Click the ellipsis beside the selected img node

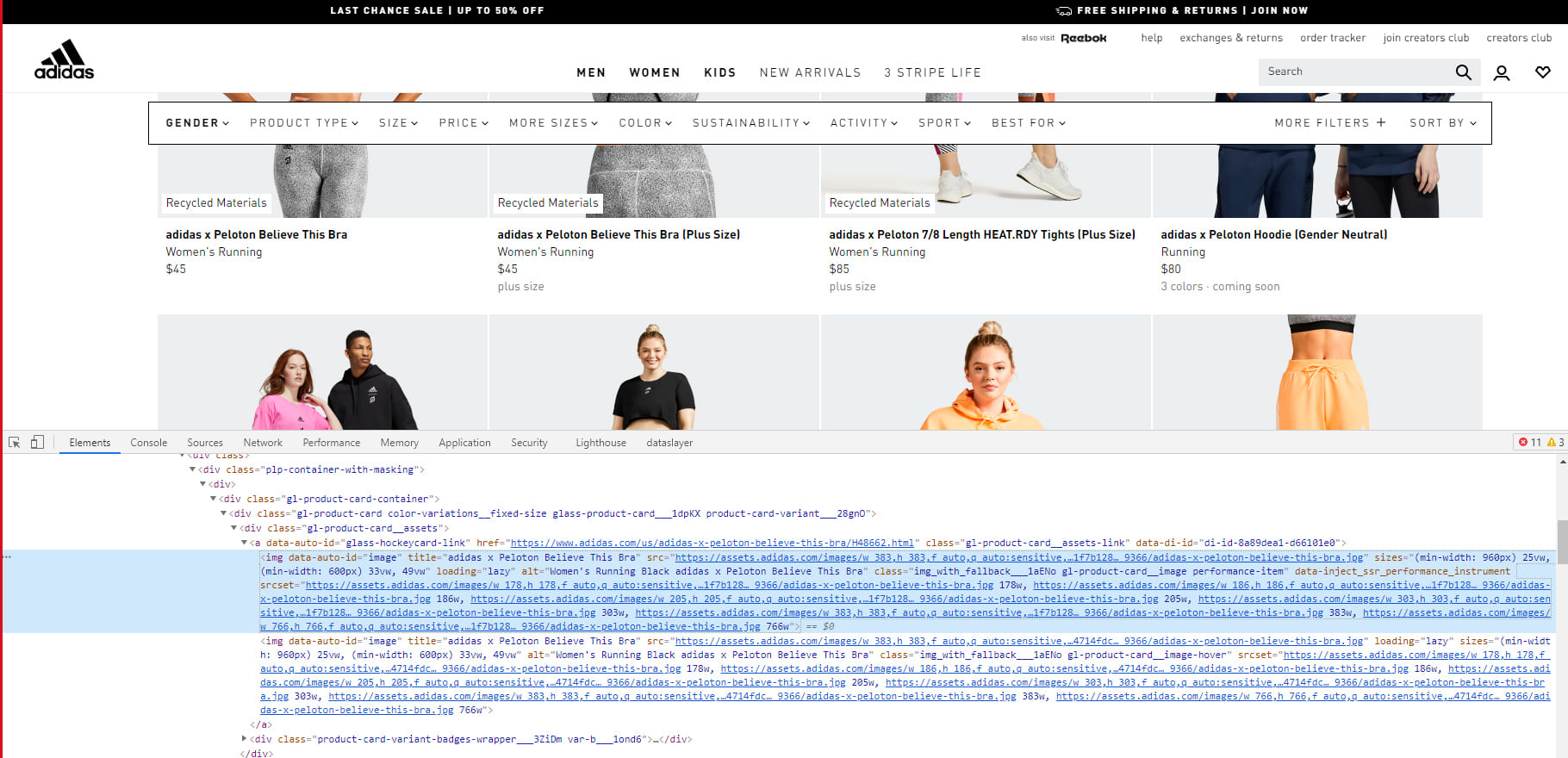(7, 557)
